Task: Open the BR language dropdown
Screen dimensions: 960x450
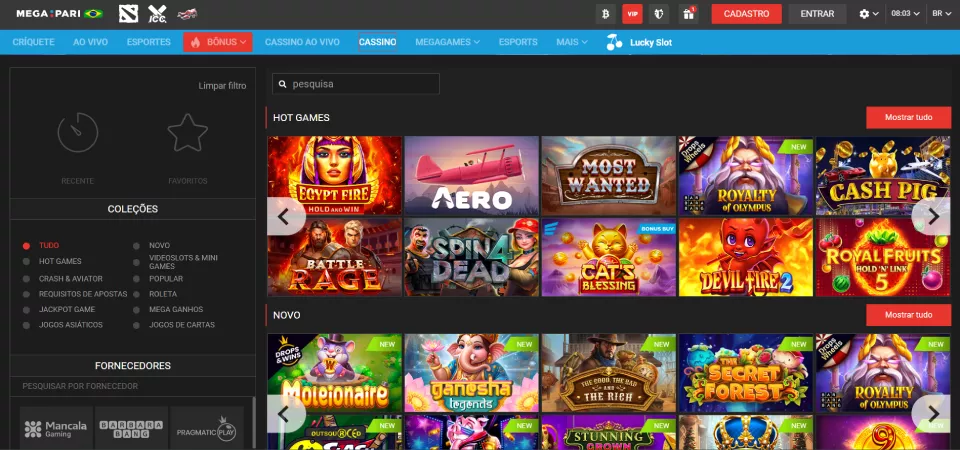Action: click(941, 14)
